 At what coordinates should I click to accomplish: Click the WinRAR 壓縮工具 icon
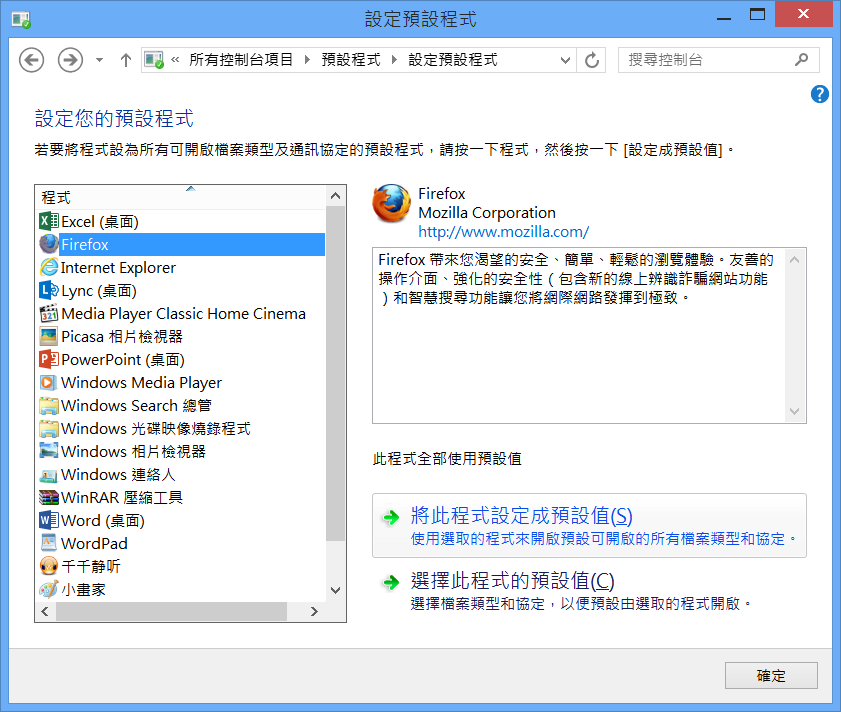point(49,497)
